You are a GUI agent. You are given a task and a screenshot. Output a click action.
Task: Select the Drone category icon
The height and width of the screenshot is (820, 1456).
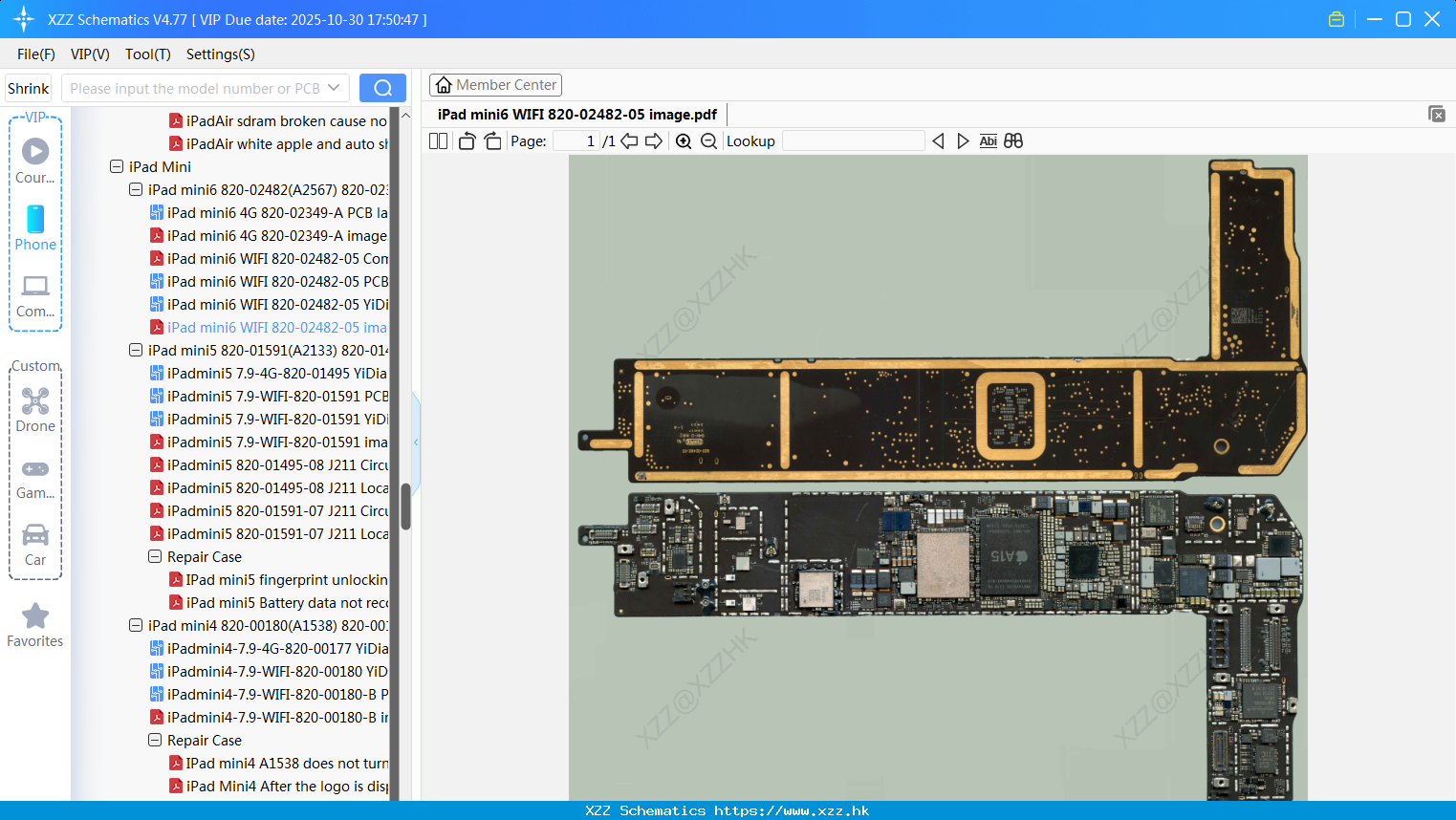35,400
